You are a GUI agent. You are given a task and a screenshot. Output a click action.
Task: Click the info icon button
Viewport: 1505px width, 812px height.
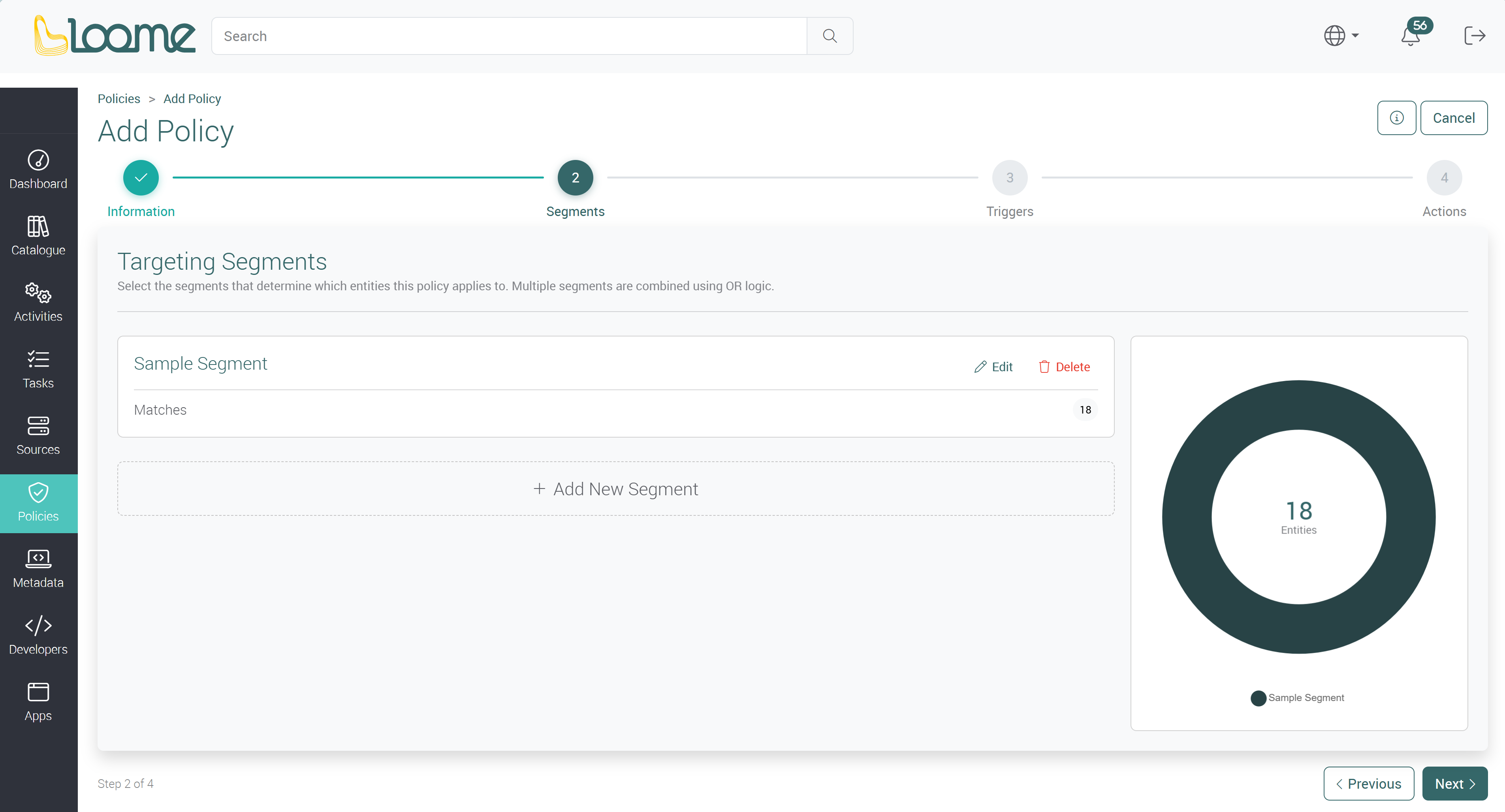tap(1396, 118)
